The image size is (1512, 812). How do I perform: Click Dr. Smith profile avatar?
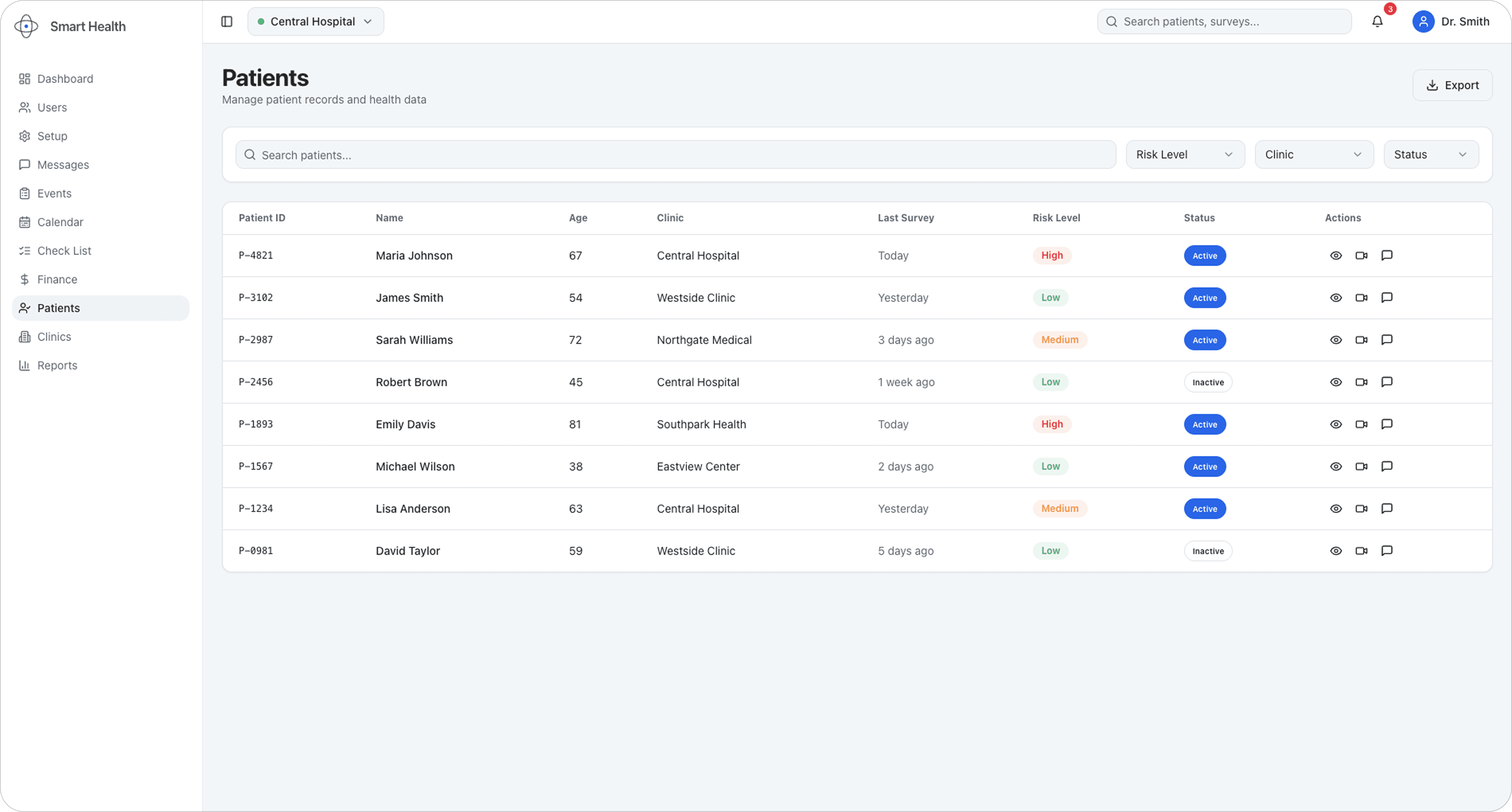coord(1423,22)
